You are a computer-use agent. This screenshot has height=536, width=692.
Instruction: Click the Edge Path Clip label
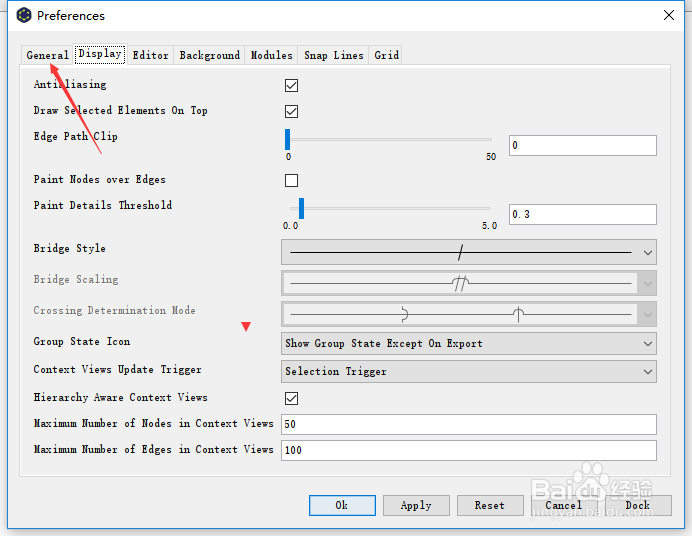(x=75, y=136)
